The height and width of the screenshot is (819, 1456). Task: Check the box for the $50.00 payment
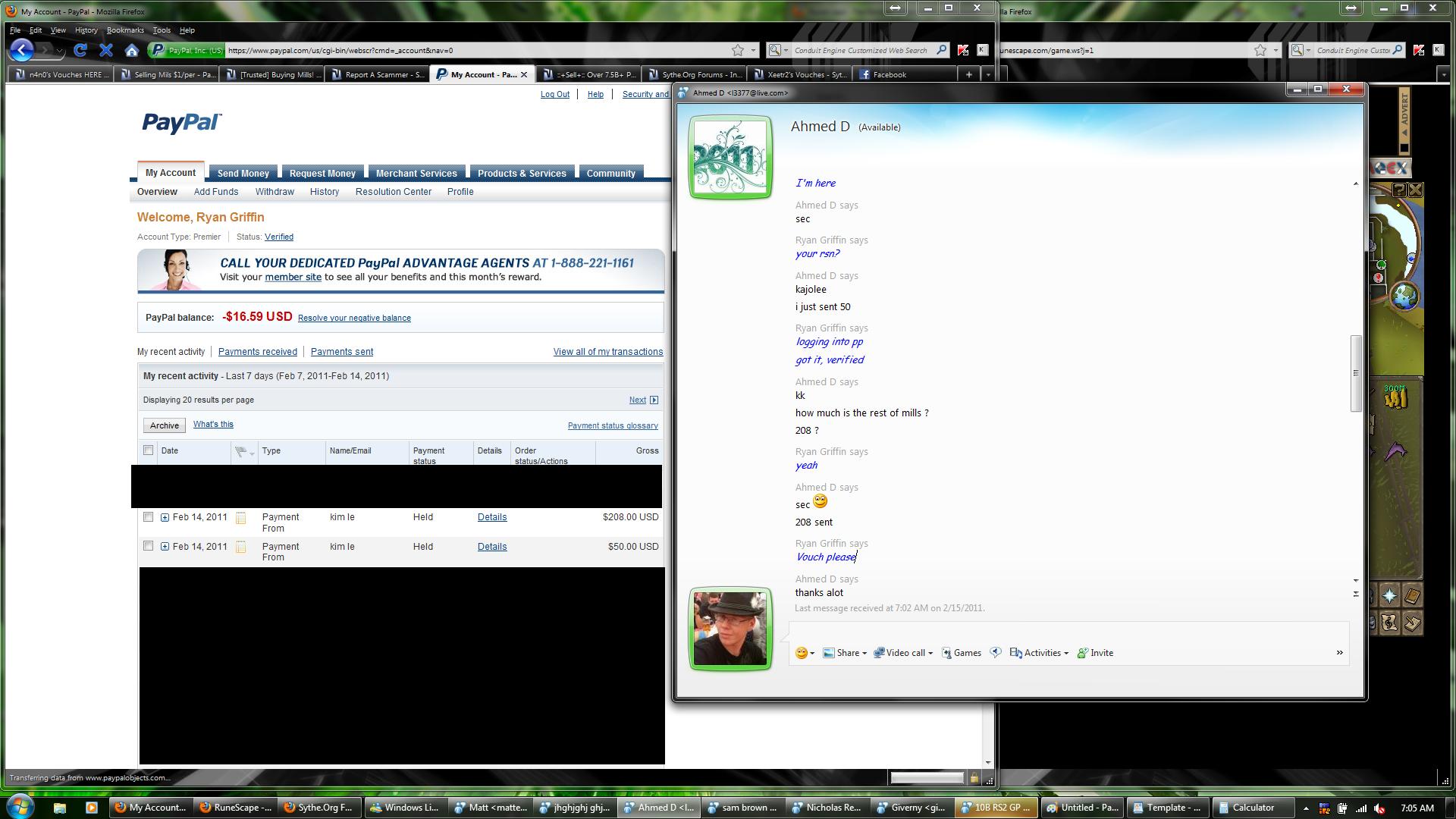[x=148, y=546]
